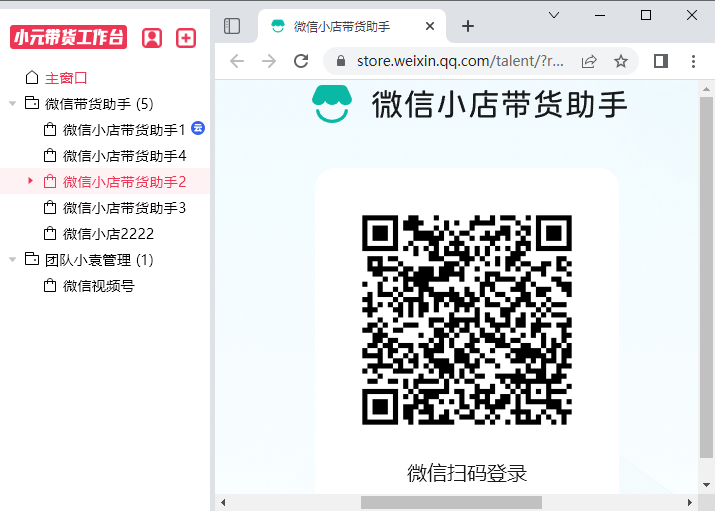Click the blue cloud badge beside 微信小店带货助手1
Screen dimensions: 715x511
[198, 128]
